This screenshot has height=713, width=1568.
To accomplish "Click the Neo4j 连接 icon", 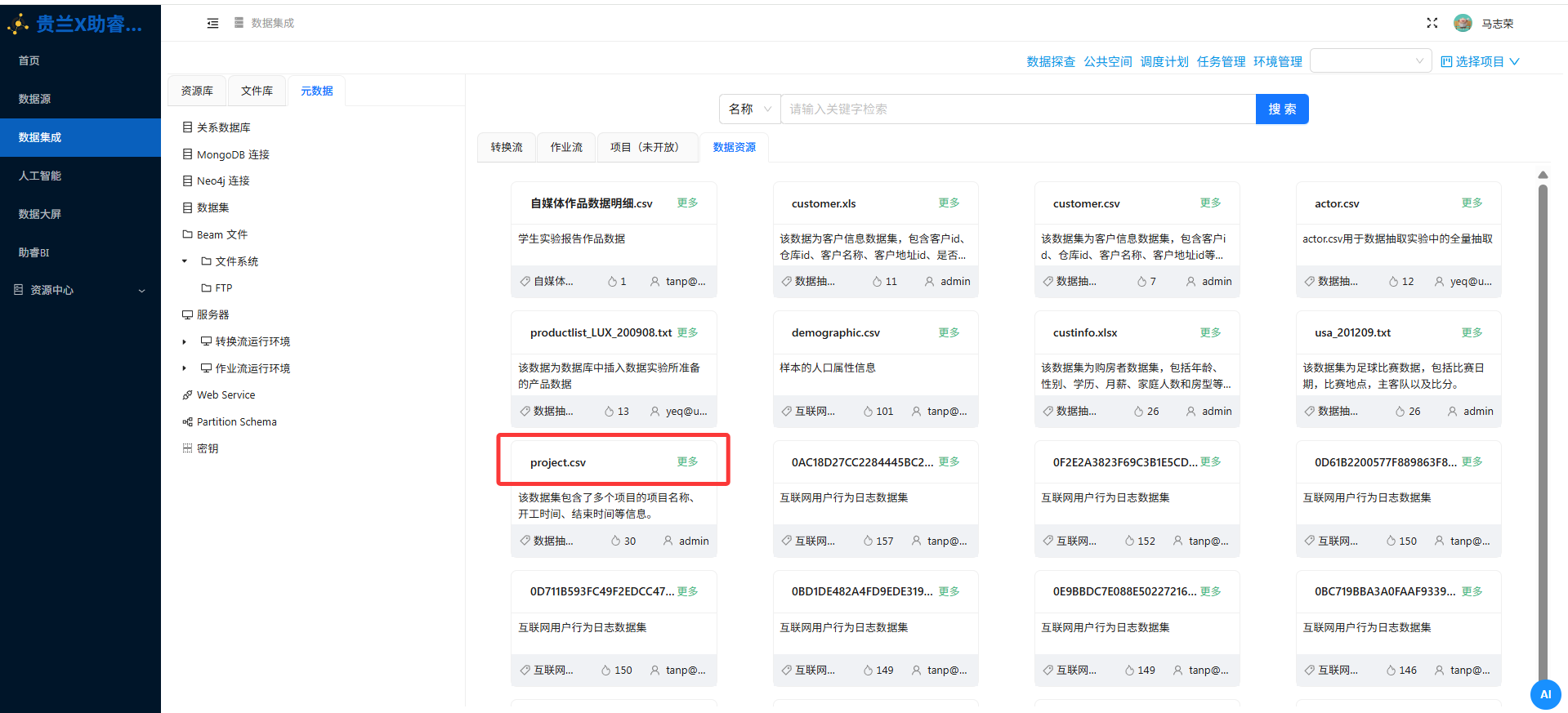I will point(187,180).
